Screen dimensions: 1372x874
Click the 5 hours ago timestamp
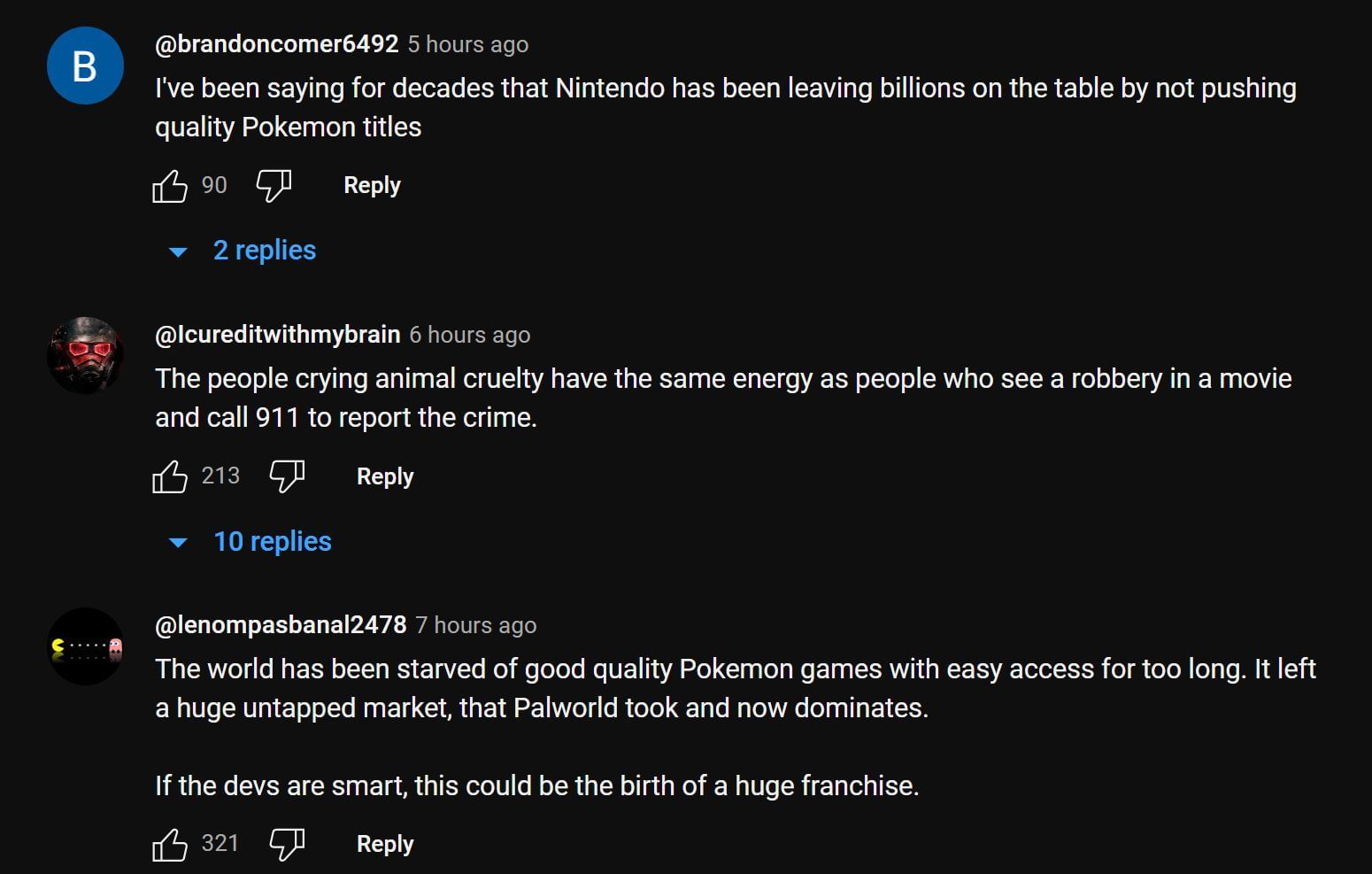click(468, 44)
